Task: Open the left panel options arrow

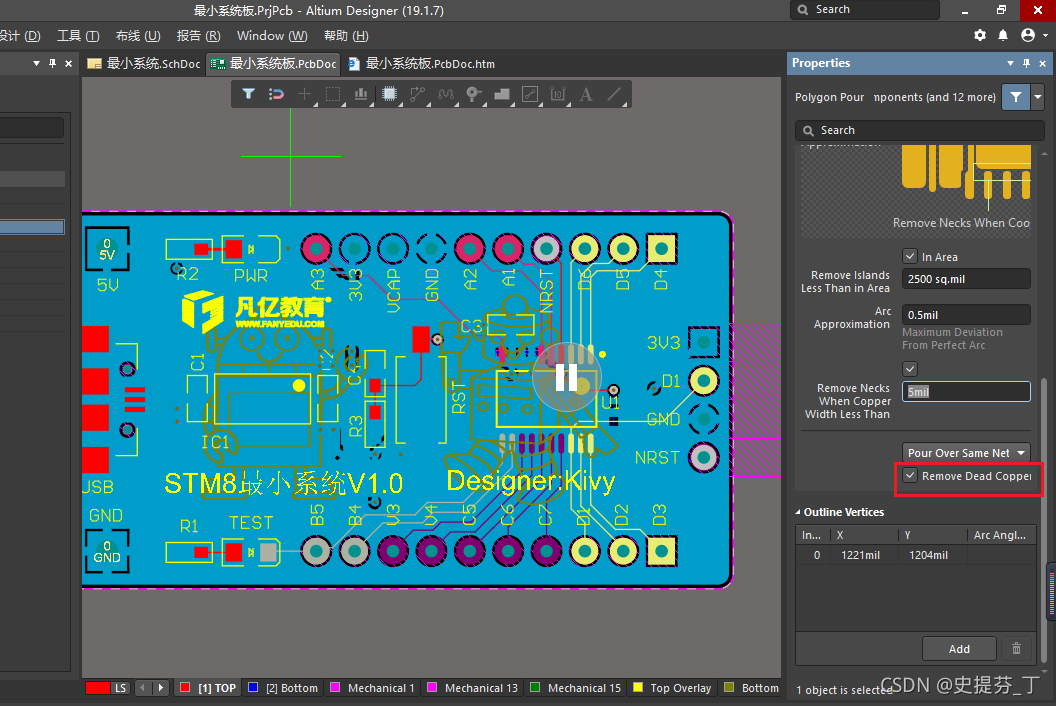Action: coord(36,63)
